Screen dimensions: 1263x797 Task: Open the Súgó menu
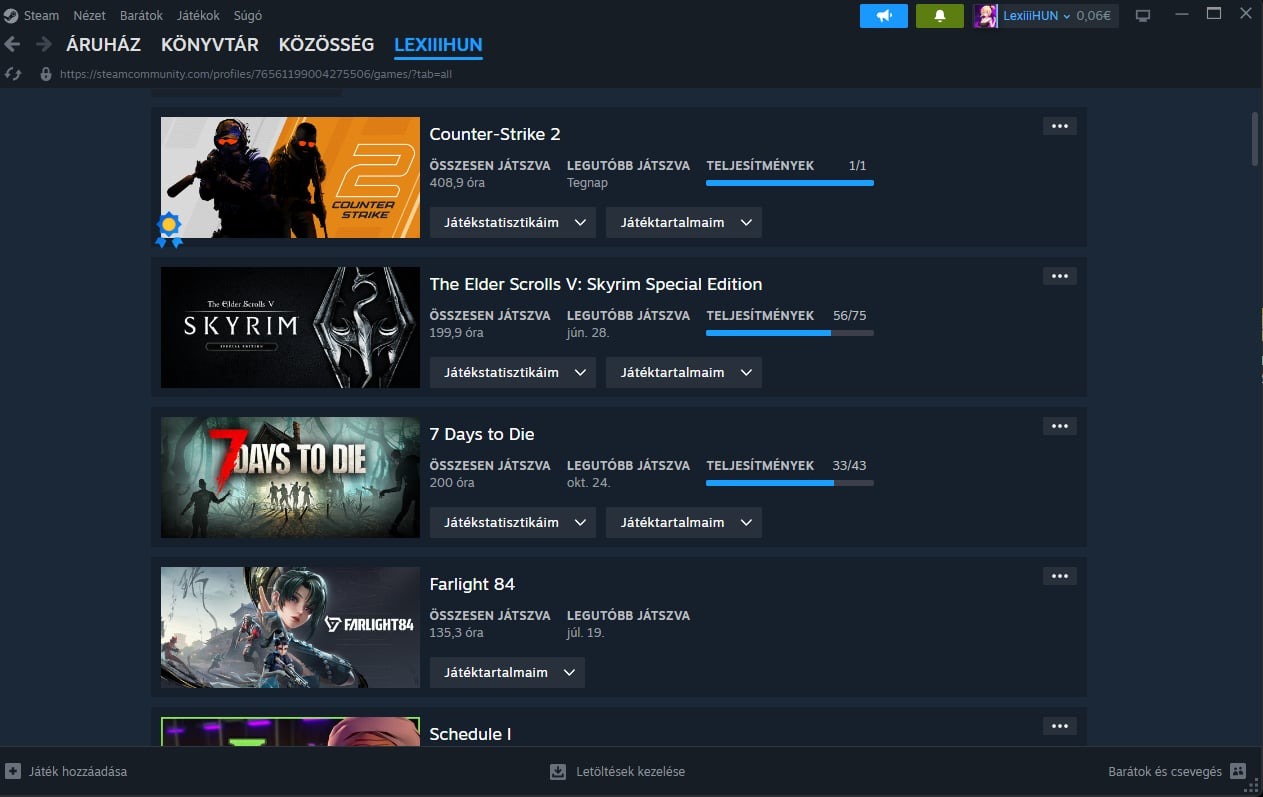[x=249, y=16]
